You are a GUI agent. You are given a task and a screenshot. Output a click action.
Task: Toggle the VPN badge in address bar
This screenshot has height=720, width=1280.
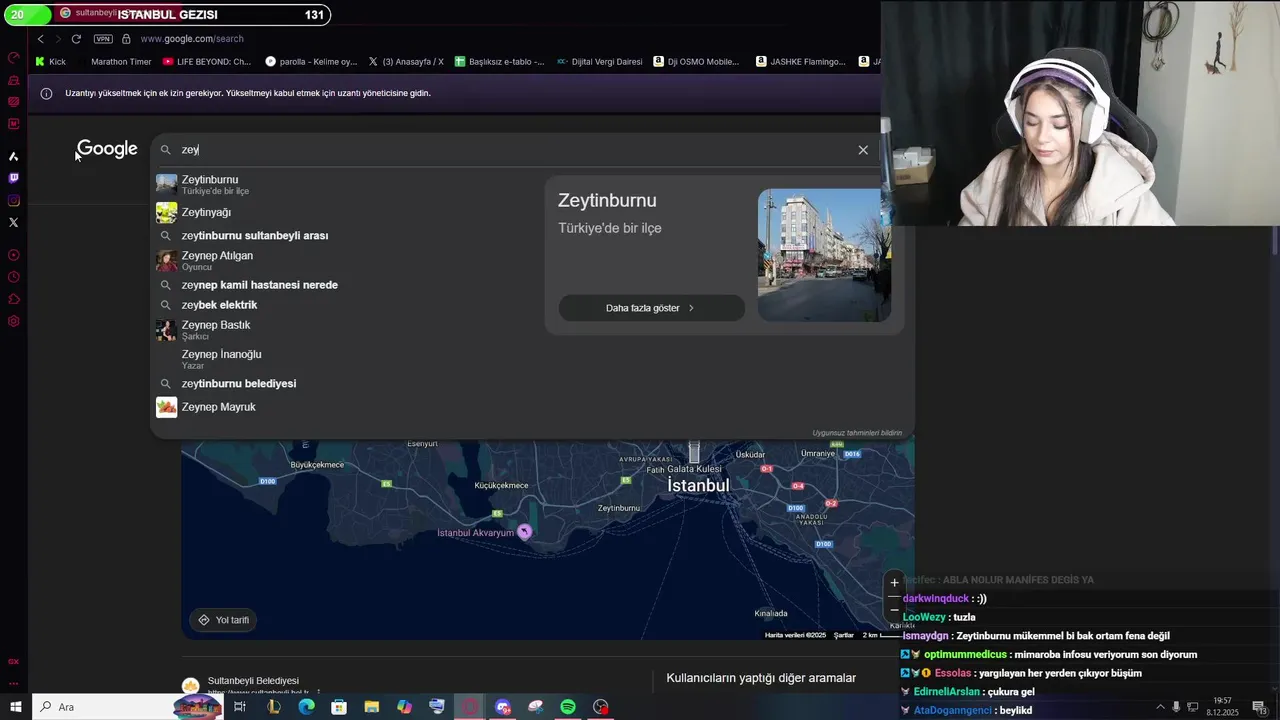[103, 39]
